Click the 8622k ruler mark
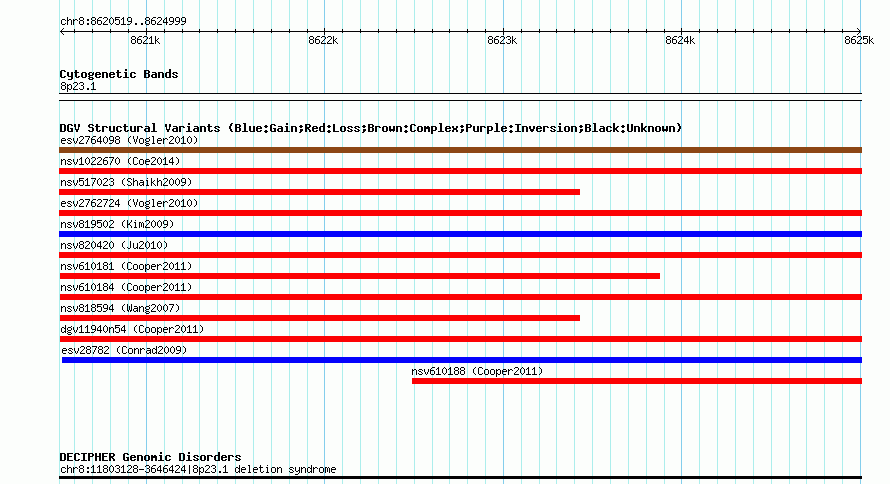Viewport: 890px width, 484px height. (323, 40)
